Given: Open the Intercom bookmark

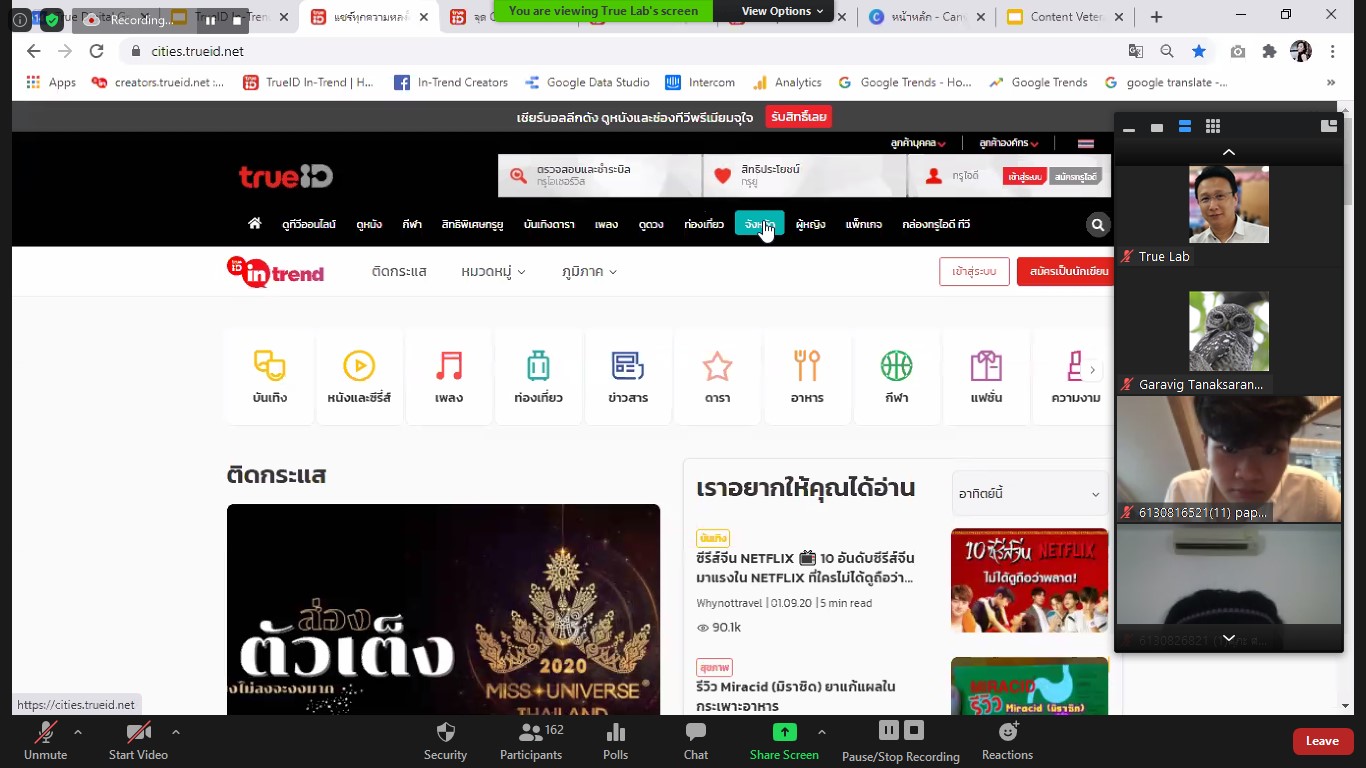Looking at the screenshot, I should 701,82.
